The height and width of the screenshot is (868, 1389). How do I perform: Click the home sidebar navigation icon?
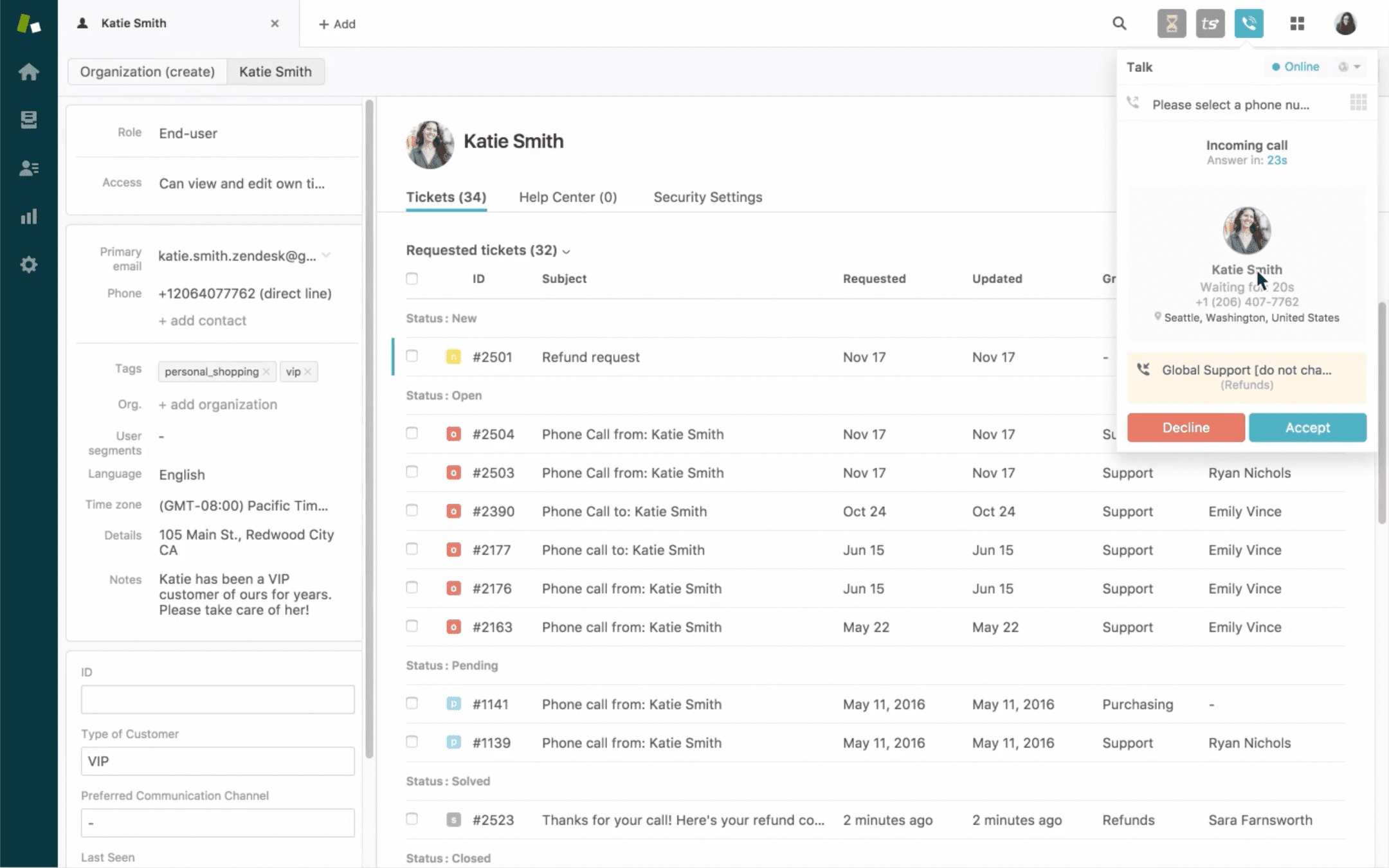point(28,71)
